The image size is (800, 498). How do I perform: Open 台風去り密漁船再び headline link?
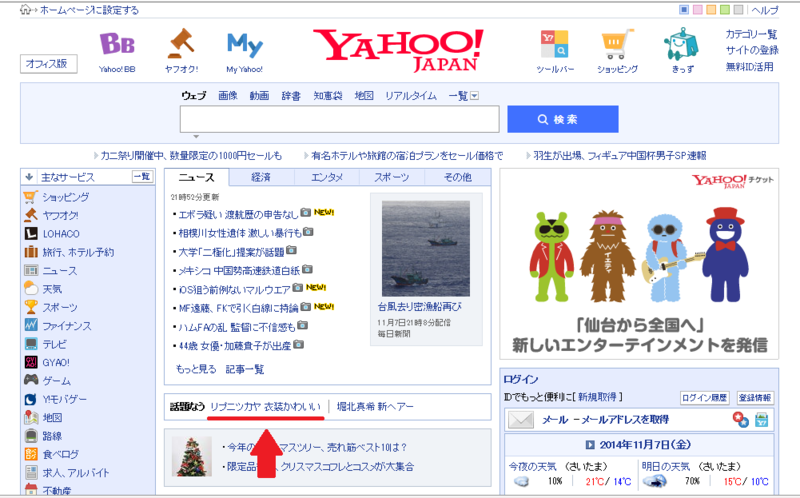(419, 307)
